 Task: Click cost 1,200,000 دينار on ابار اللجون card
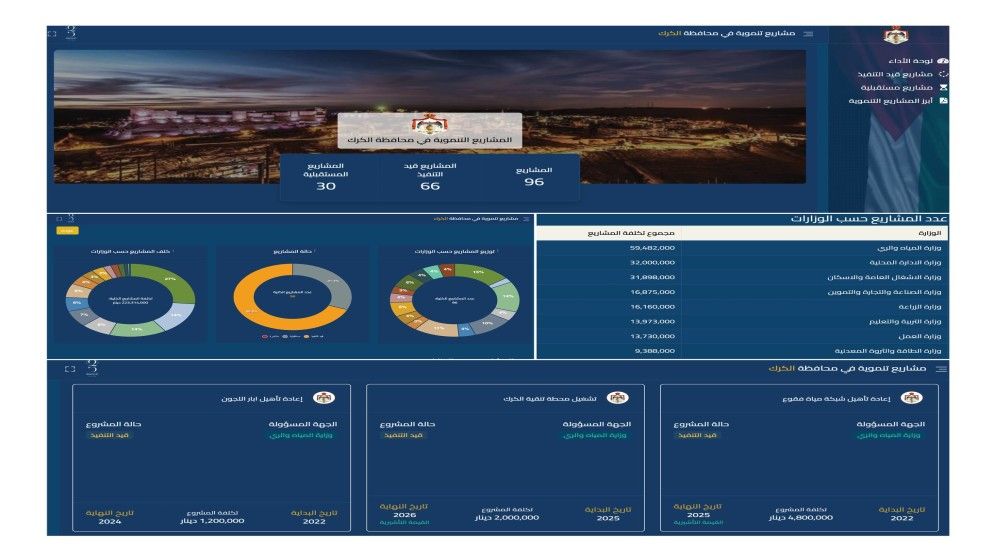click(x=212, y=521)
